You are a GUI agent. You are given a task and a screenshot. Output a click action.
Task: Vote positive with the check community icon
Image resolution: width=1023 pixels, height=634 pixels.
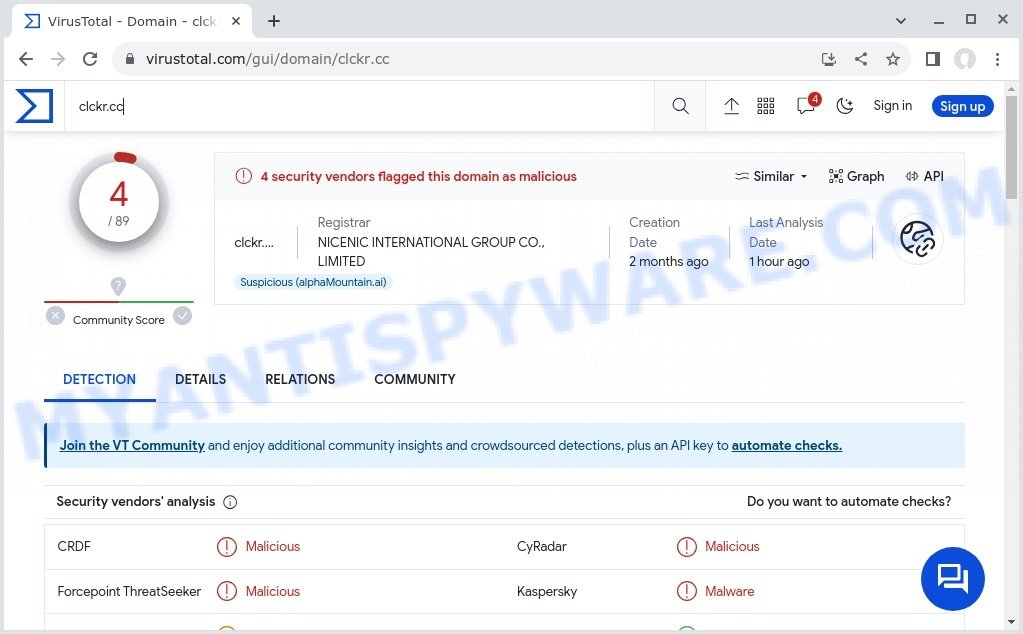coord(183,316)
